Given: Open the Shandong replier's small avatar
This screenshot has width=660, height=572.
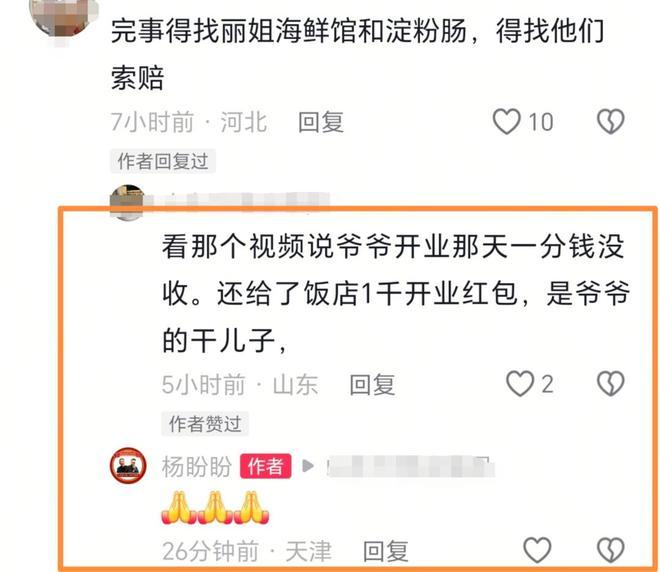Looking at the screenshot, I should coord(127,202).
